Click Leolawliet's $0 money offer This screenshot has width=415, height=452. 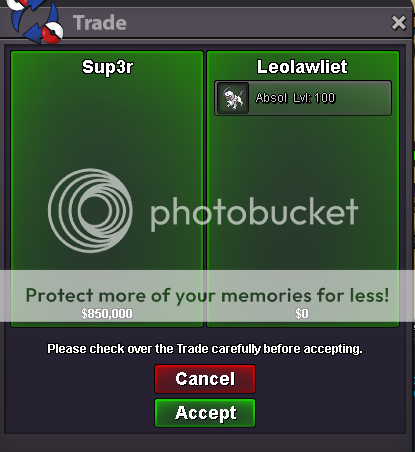(302, 314)
